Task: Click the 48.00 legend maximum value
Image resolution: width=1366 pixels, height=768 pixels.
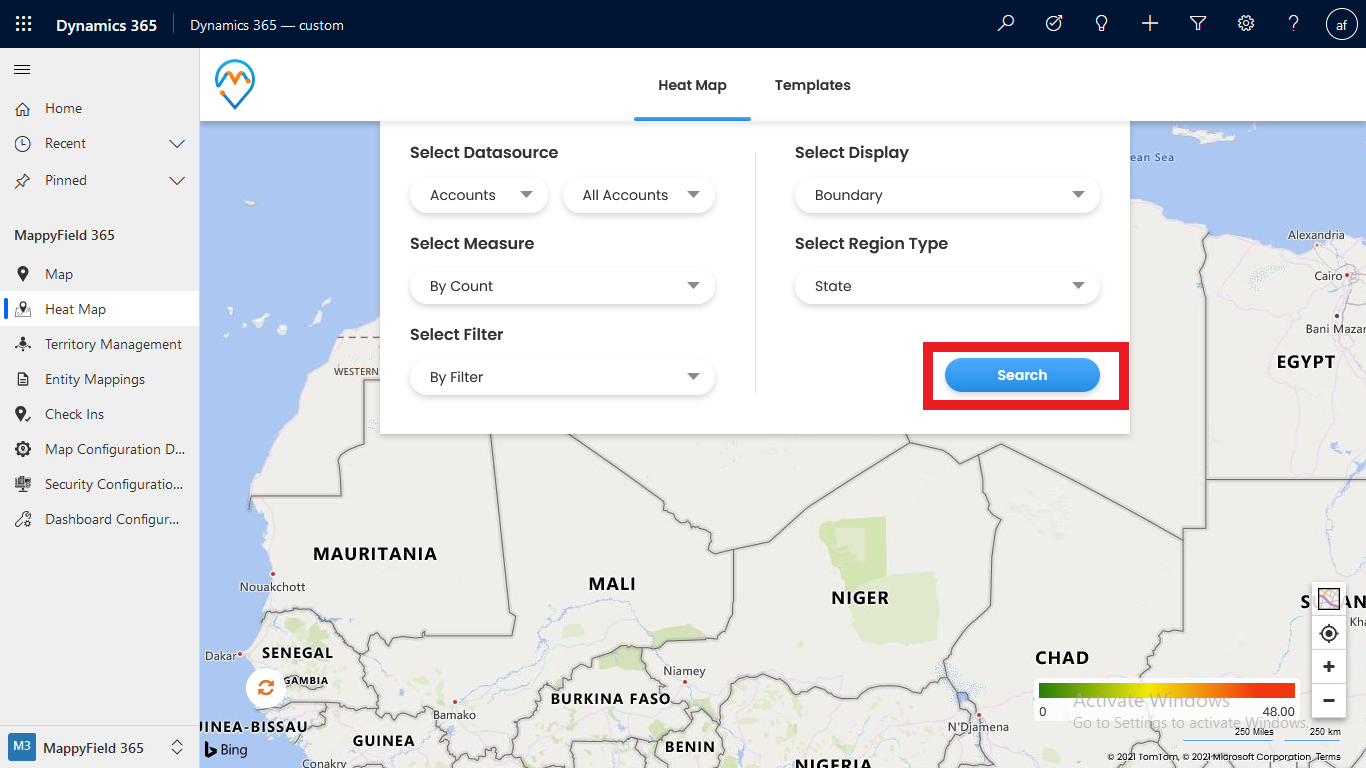Action: click(1279, 712)
